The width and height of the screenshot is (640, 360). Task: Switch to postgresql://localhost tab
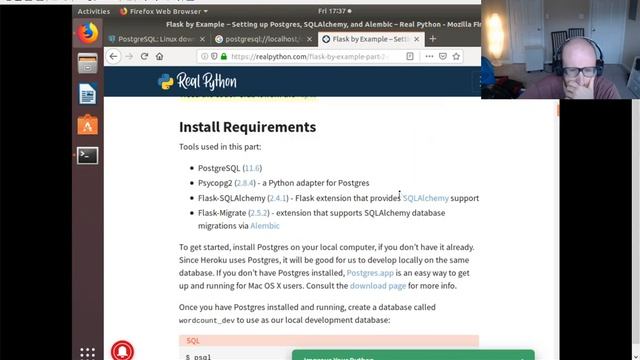point(263,39)
